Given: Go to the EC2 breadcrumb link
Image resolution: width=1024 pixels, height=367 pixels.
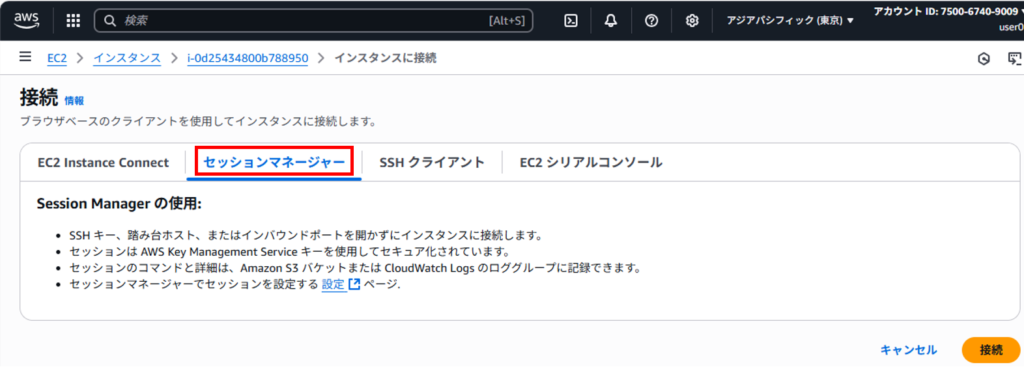Looking at the screenshot, I should coord(57,58).
